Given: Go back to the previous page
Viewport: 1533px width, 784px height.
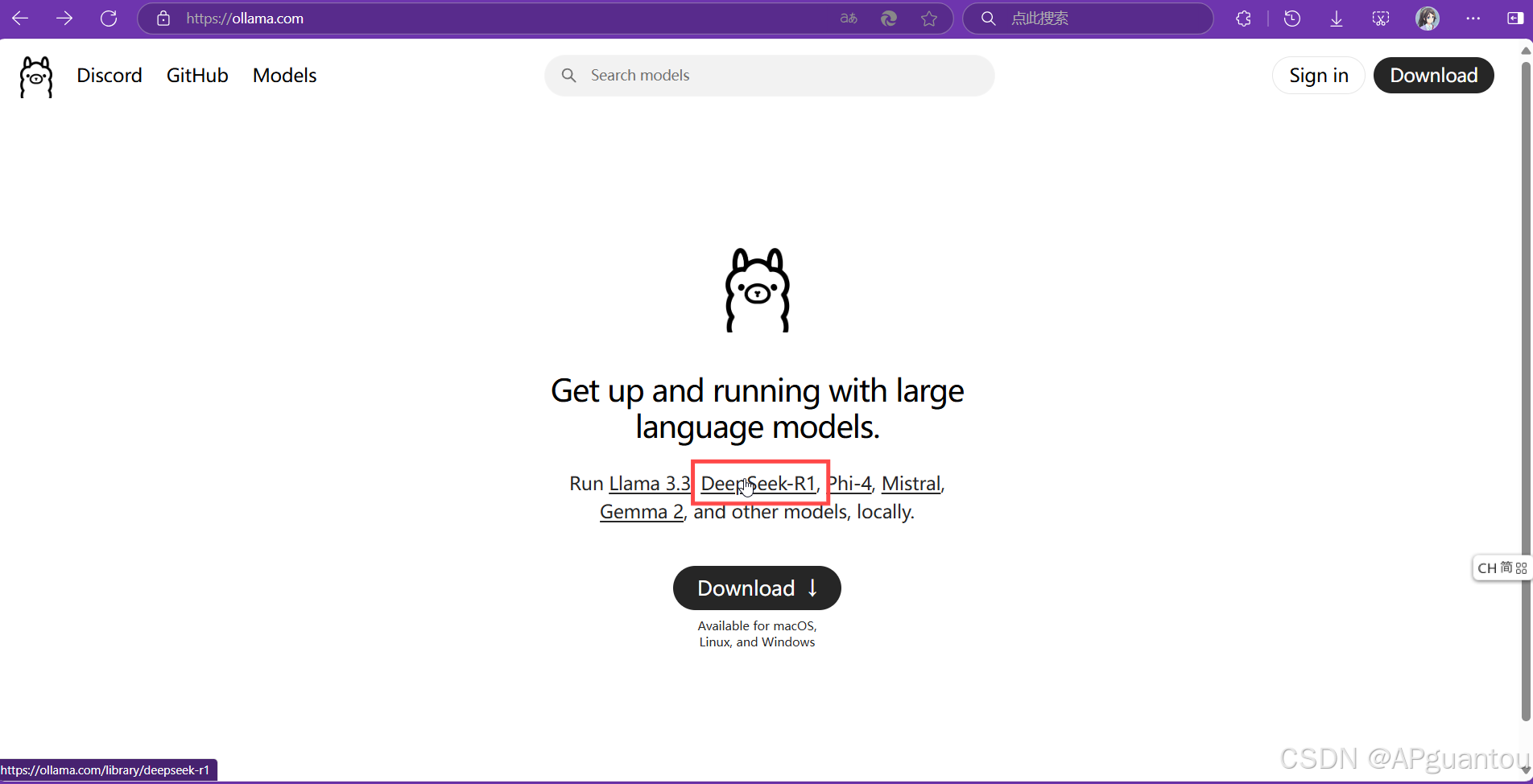Looking at the screenshot, I should pos(20,18).
